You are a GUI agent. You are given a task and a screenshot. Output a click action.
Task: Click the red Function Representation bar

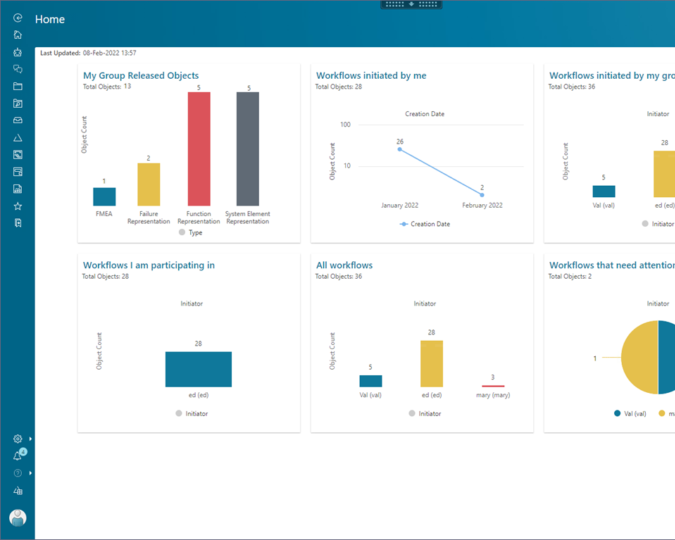pos(199,149)
